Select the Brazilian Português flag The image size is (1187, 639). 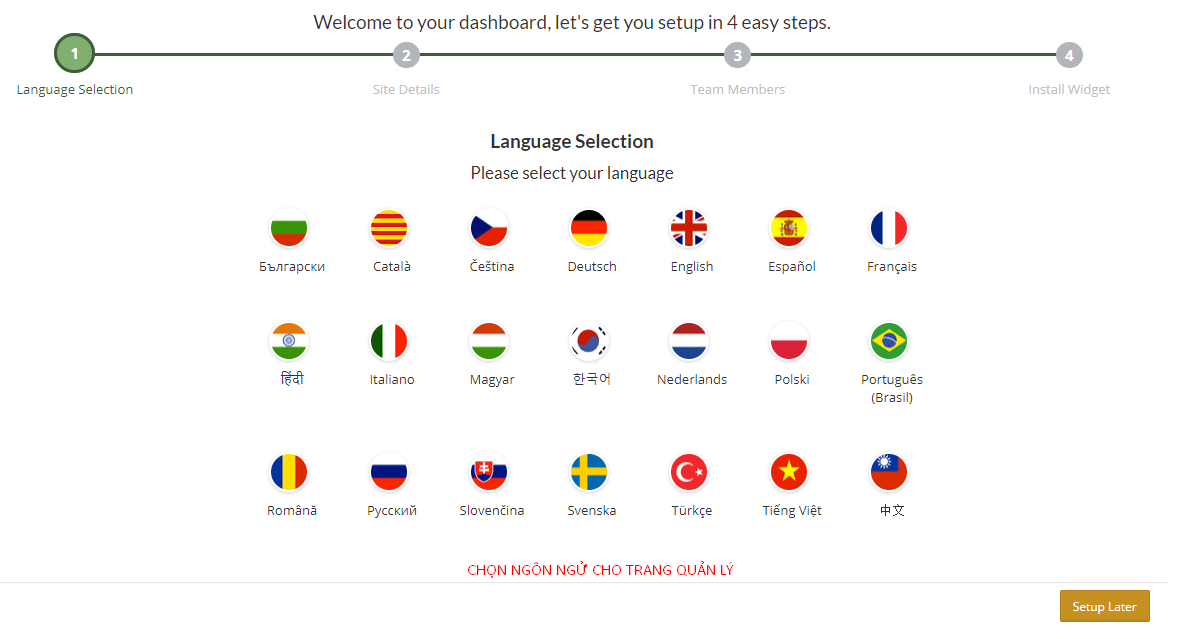pyautogui.click(x=888, y=341)
